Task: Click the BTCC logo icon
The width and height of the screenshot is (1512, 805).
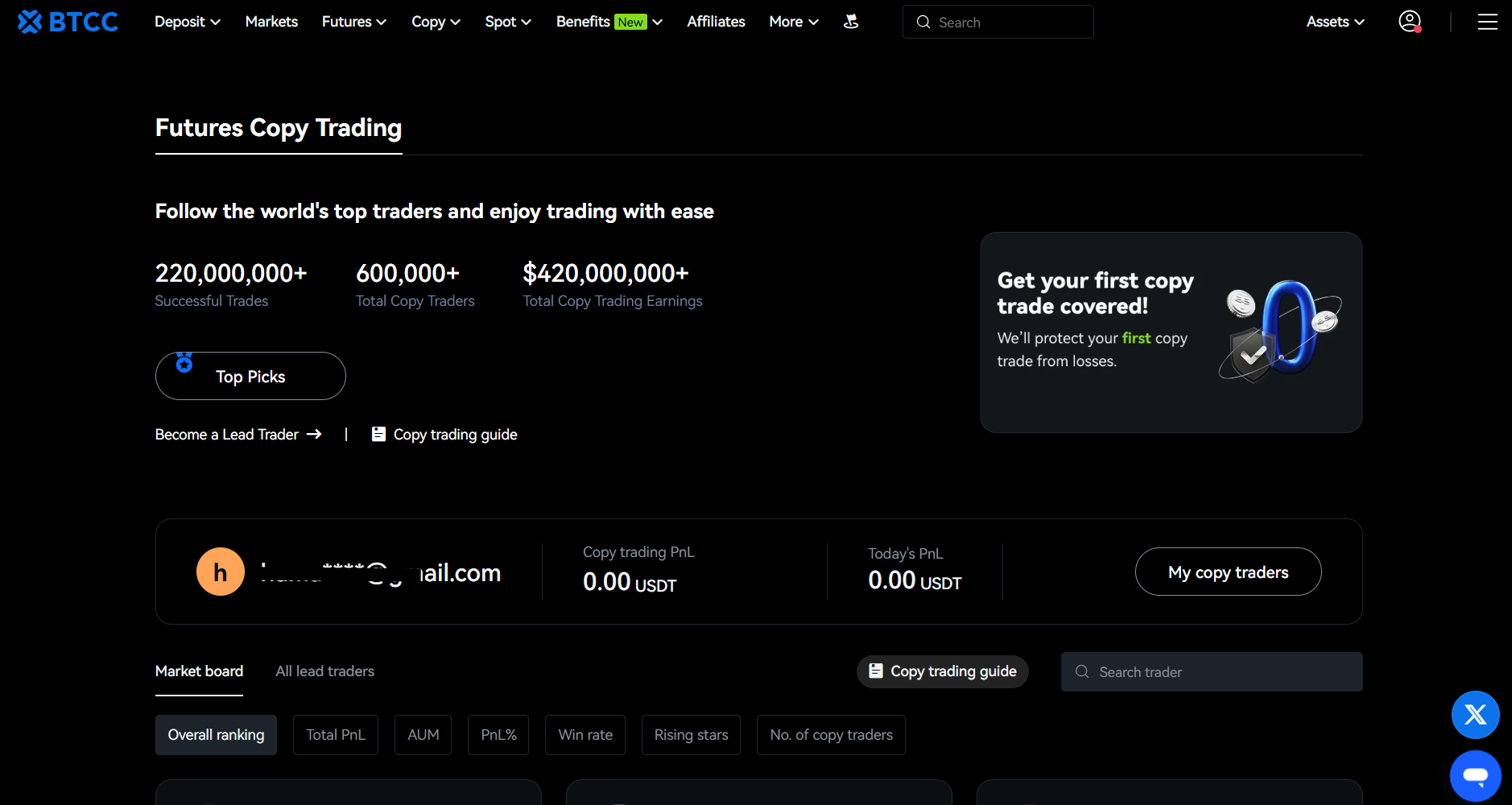Action: pyautogui.click(x=30, y=22)
